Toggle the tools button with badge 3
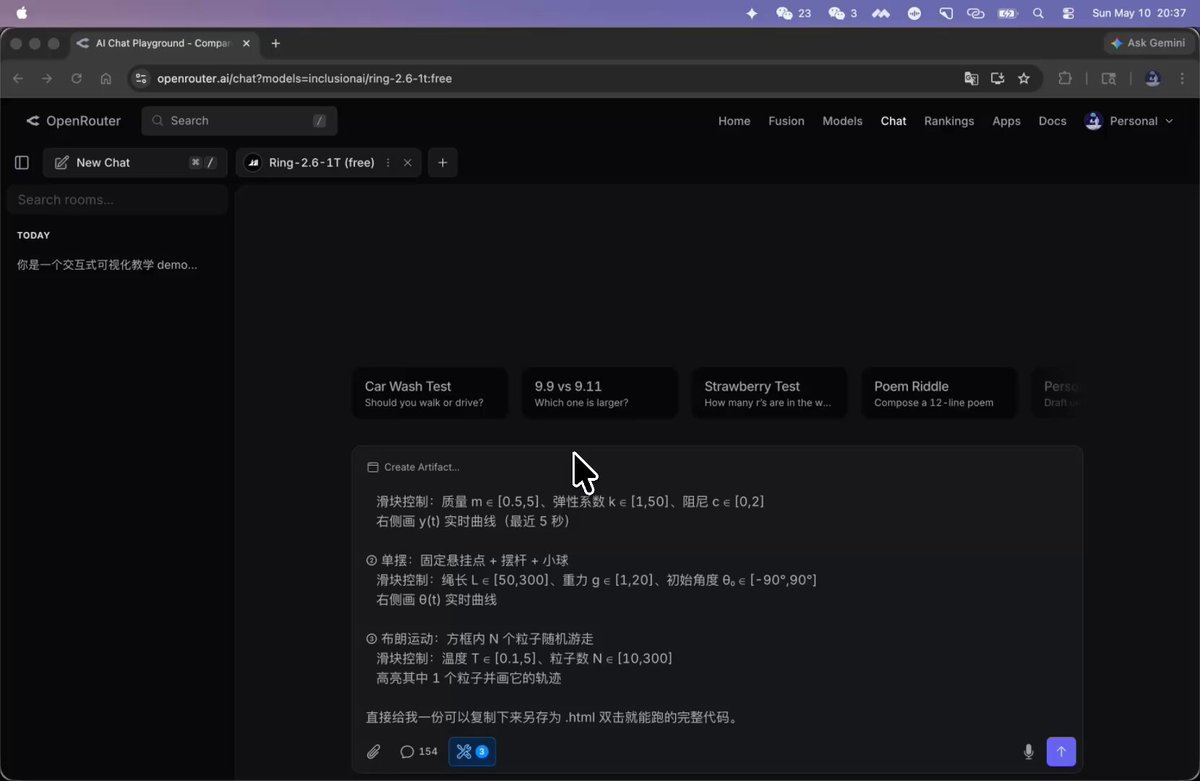 point(472,751)
